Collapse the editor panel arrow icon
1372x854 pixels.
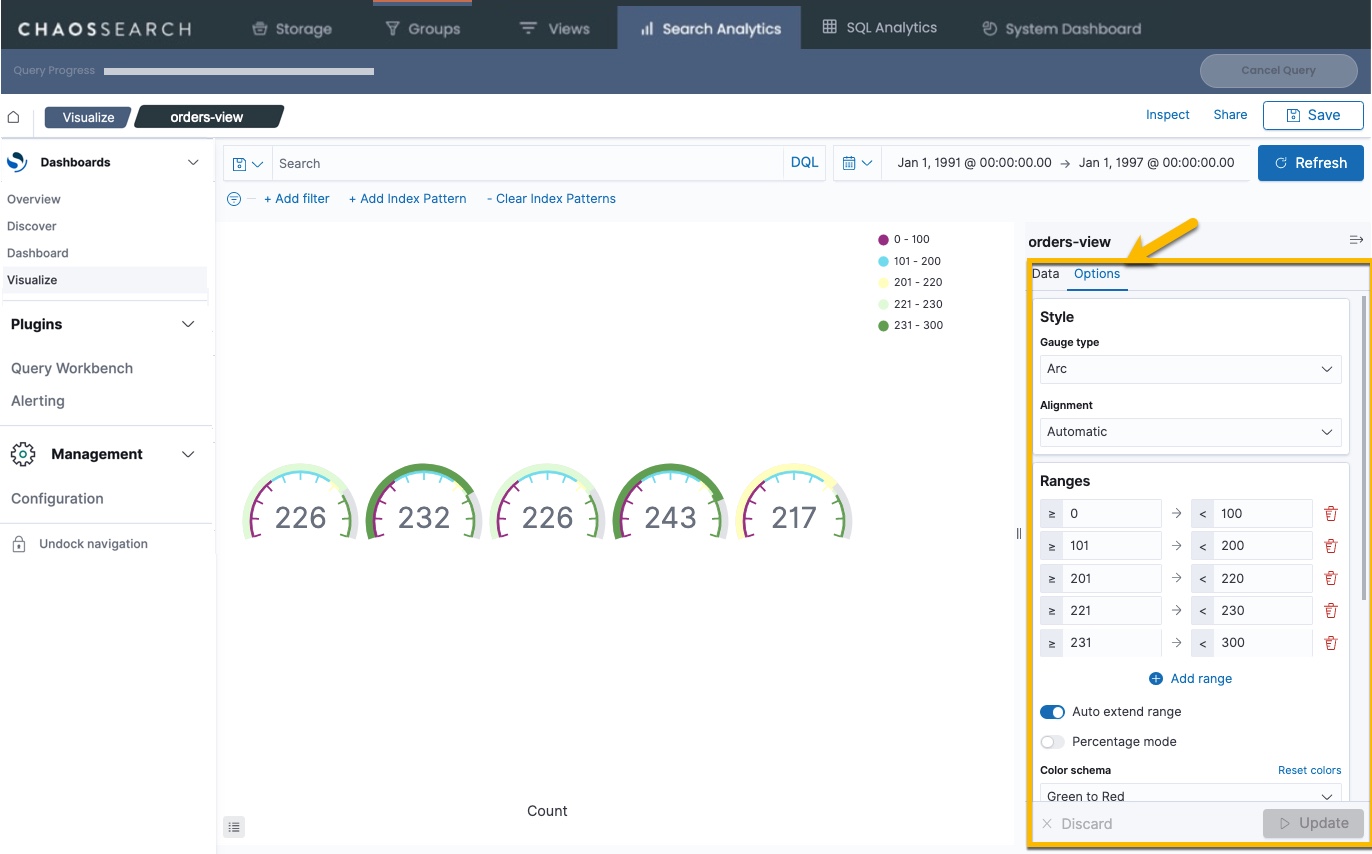pos(1356,240)
